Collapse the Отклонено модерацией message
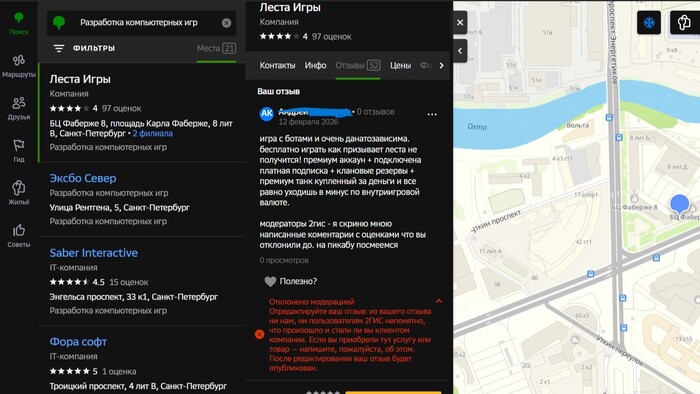700x394 pixels. click(x=438, y=301)
